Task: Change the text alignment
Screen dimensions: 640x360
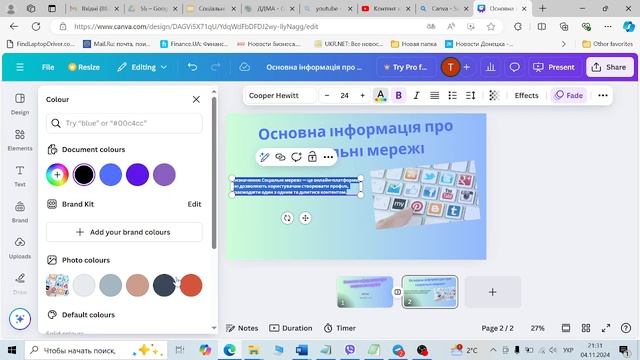Action: [x=435, y=96]
